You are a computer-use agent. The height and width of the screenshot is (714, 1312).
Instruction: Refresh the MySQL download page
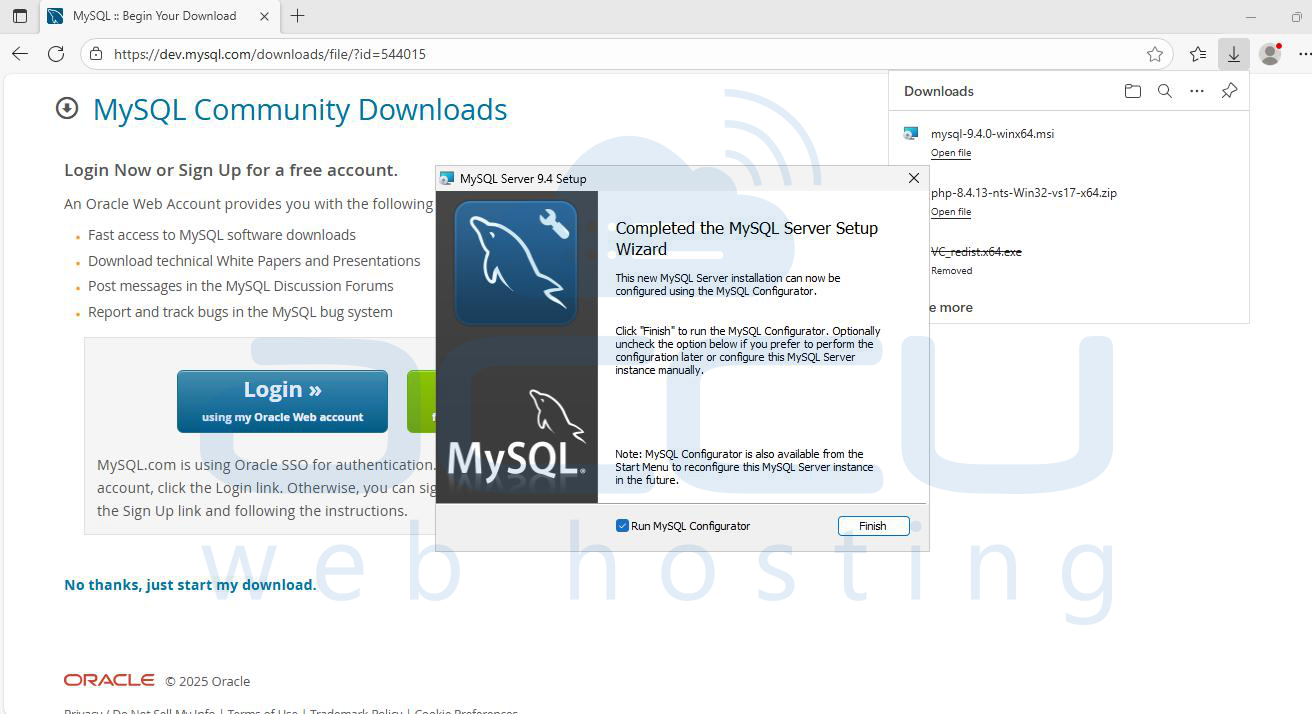[56, 54]
